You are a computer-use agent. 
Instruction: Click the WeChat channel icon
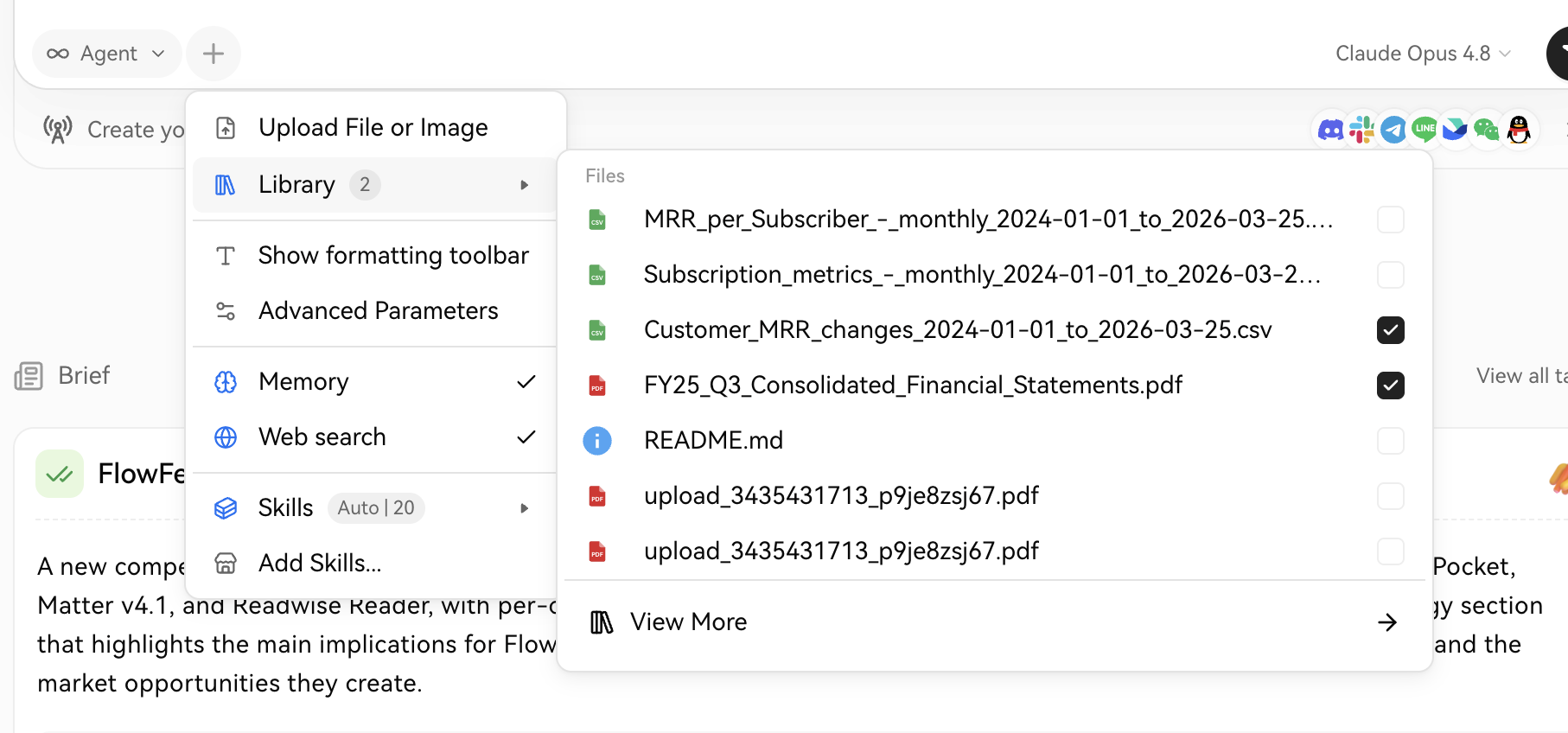pyautogui.click(x=1487, y=131)
